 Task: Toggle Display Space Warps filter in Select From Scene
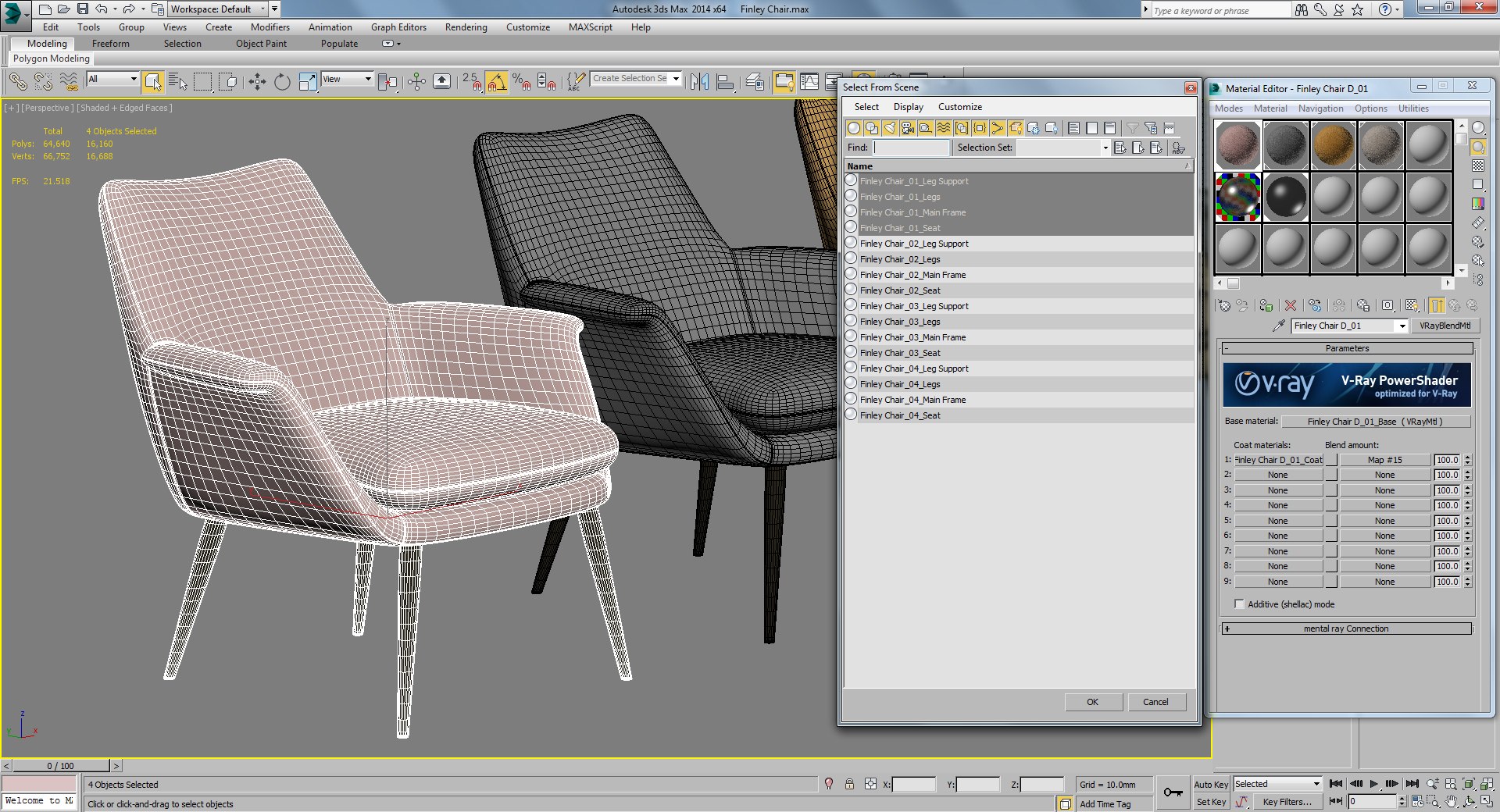click(x=944, y=128)
